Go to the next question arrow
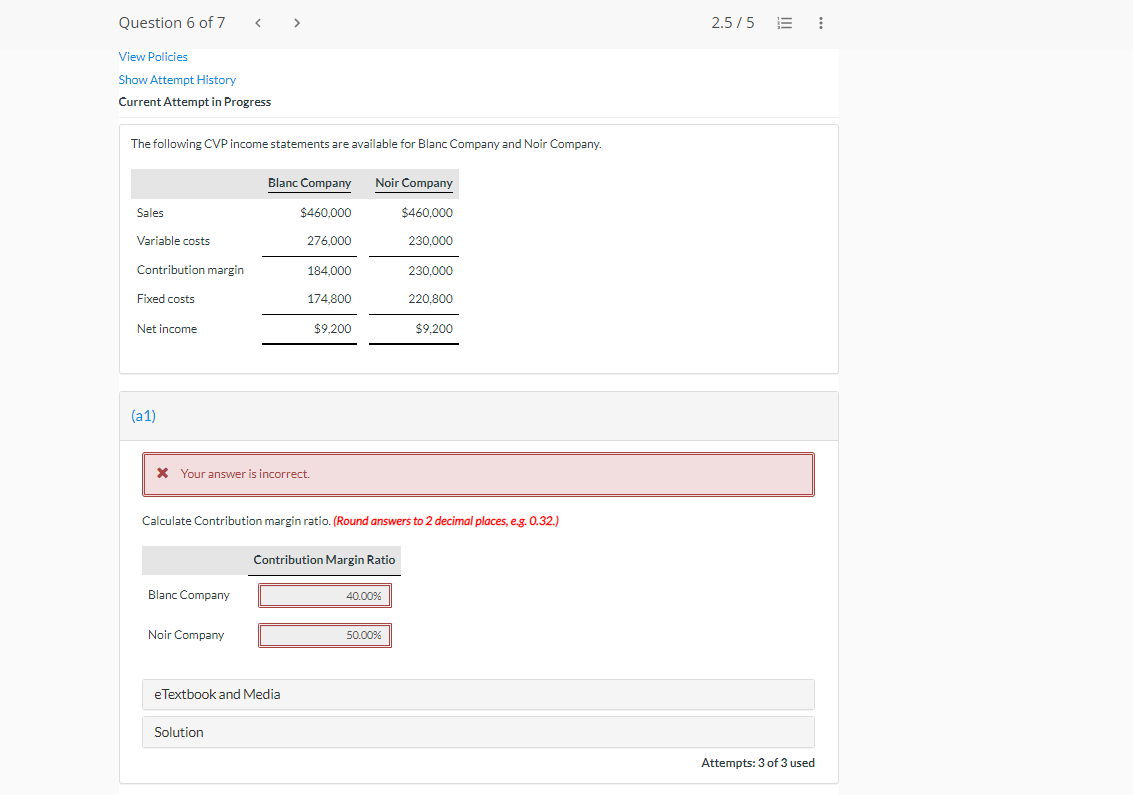This screenshot has width=1133, height=795. pos(297,23)
